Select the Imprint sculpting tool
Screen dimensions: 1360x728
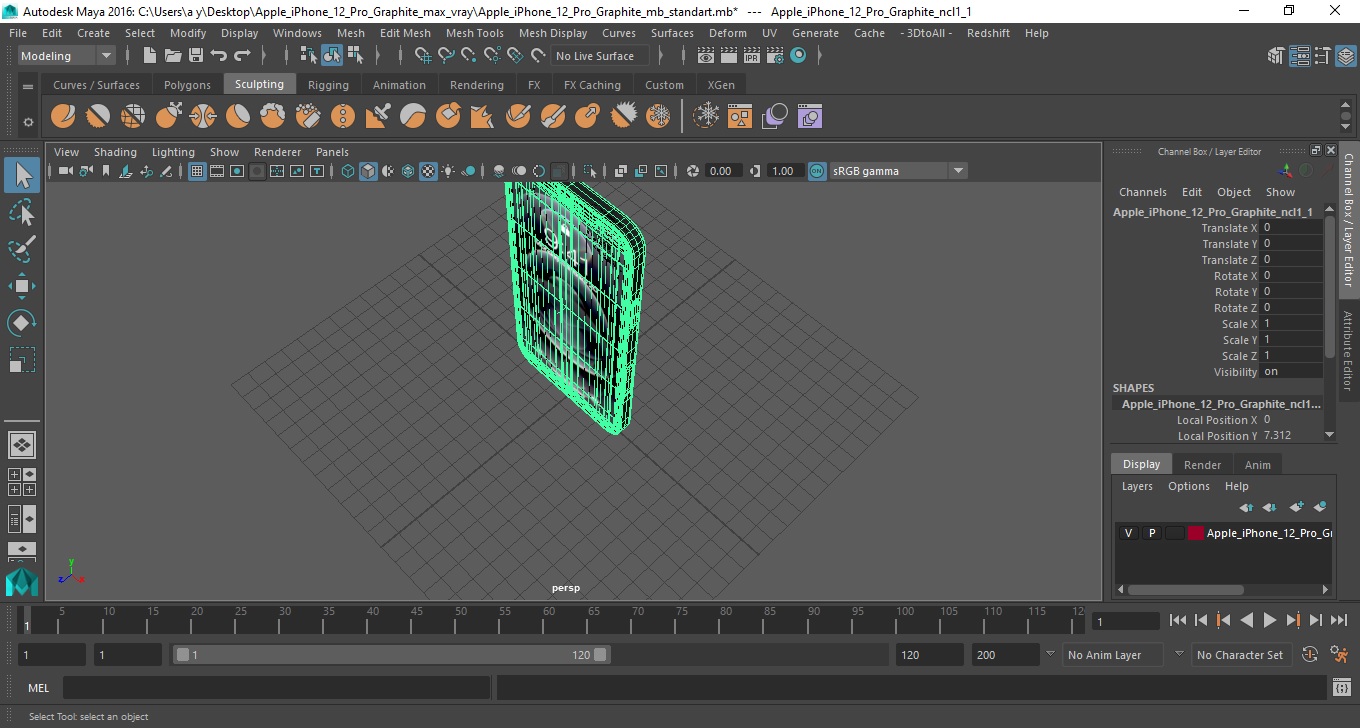[378, 117]
